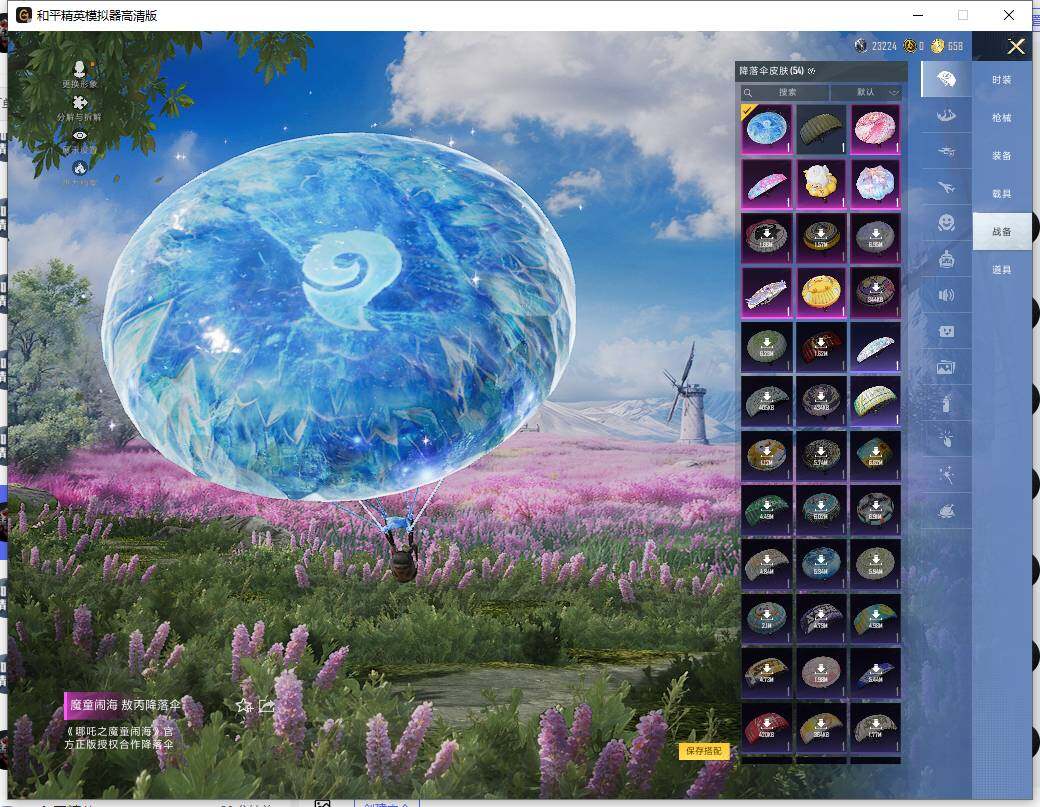The image size is (1040, 807).
Task: Open the 载具 vehicles tab
Action: coord(1001,194)
